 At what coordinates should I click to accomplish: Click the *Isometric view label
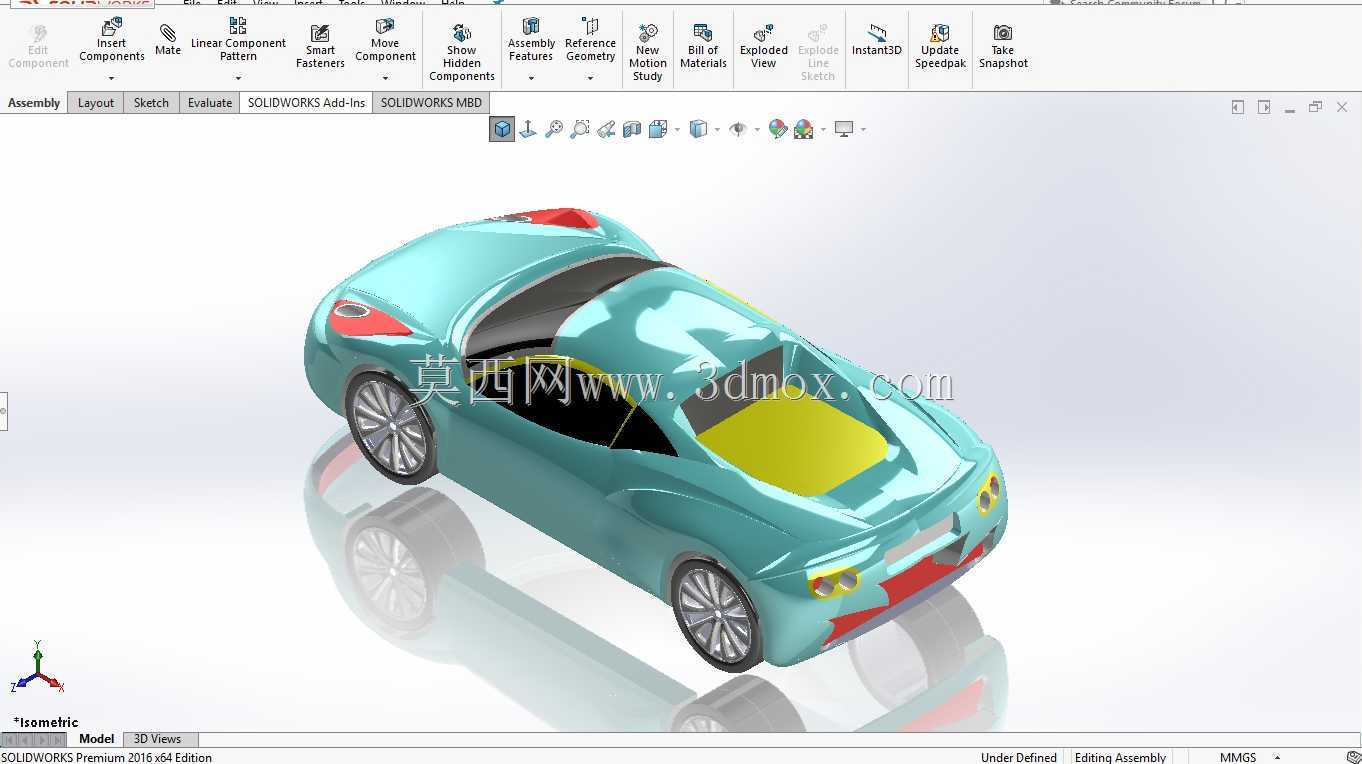pyautogui.click(x=46, y=722)
